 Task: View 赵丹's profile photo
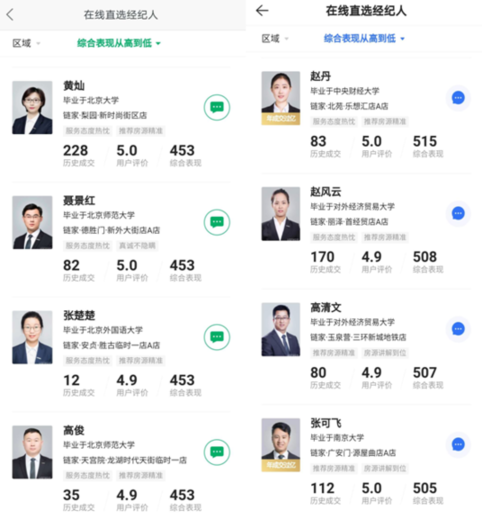281,98
